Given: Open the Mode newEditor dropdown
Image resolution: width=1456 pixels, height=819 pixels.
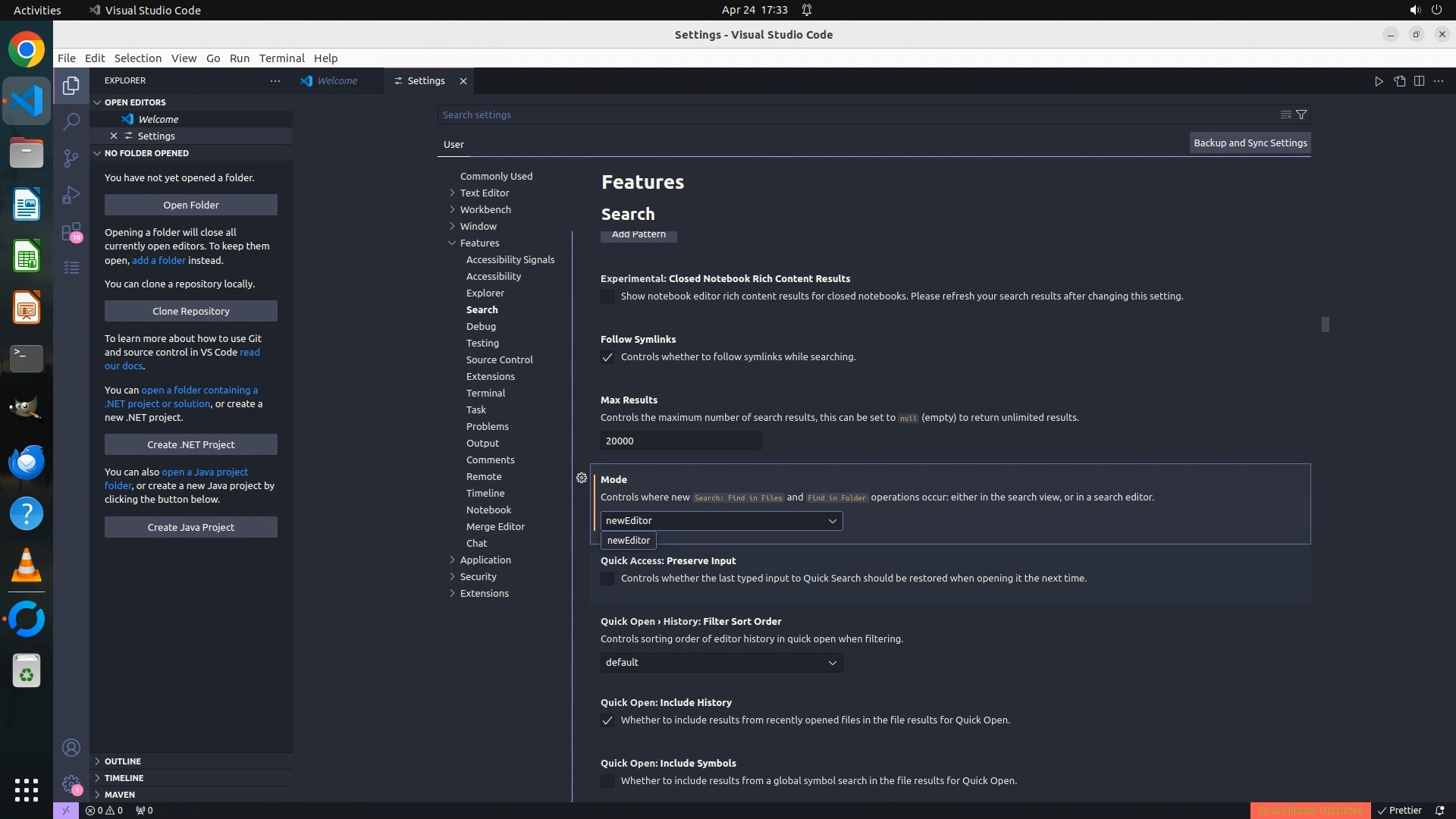Looking at the screenshot, I should pyautogui.click(x=720, y=521).
